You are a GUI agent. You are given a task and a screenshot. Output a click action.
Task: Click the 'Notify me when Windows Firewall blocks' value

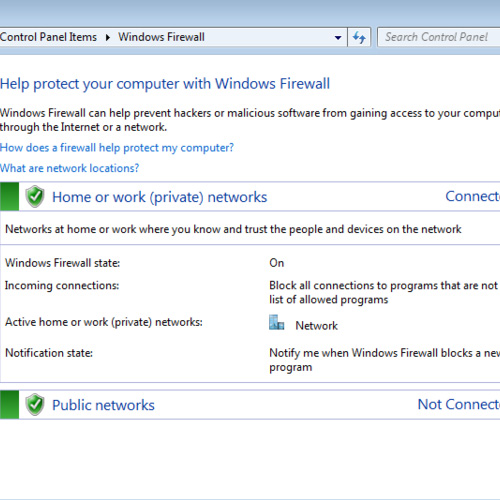pos(385,360)
